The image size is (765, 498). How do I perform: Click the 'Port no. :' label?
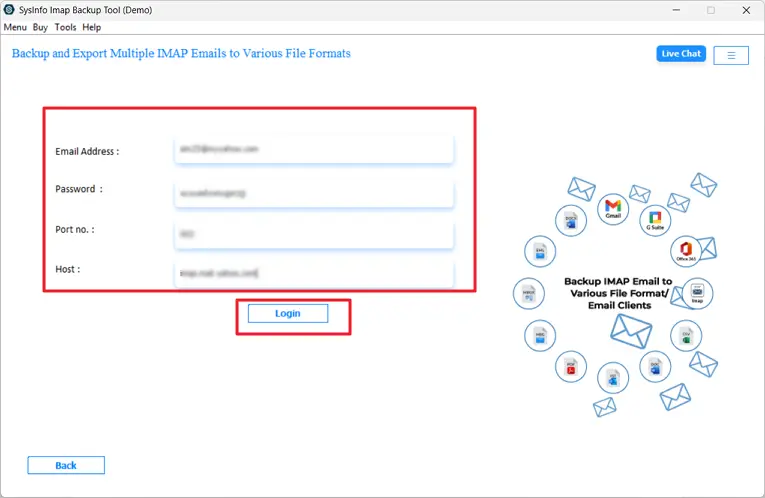point(75,229)
